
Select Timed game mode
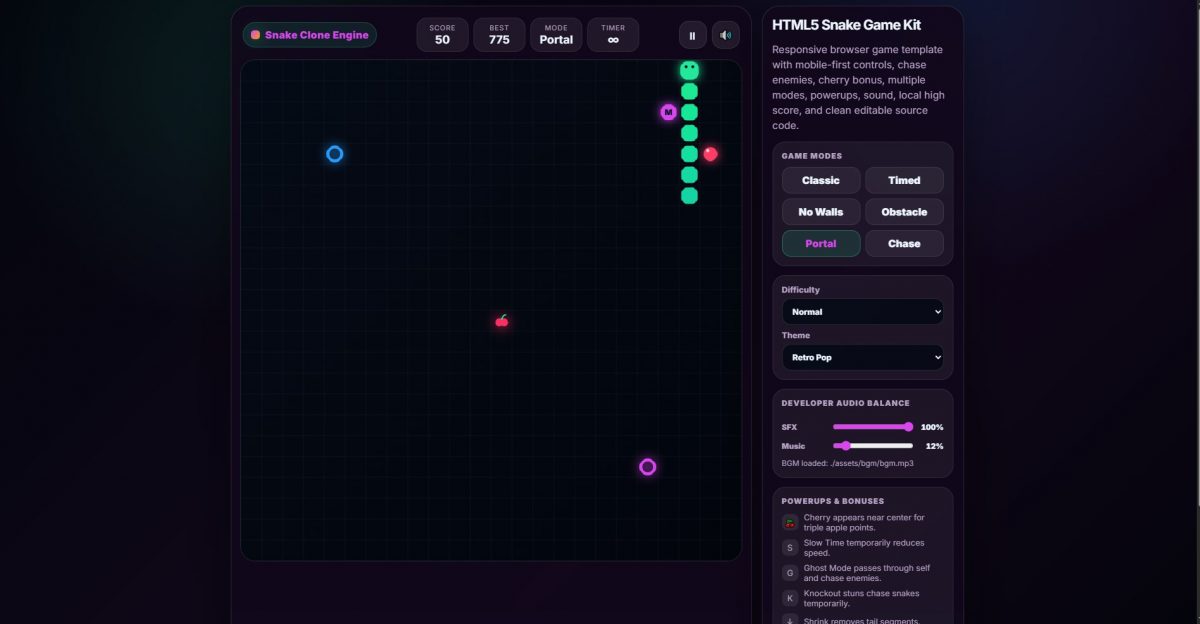[x=904, y=180]
